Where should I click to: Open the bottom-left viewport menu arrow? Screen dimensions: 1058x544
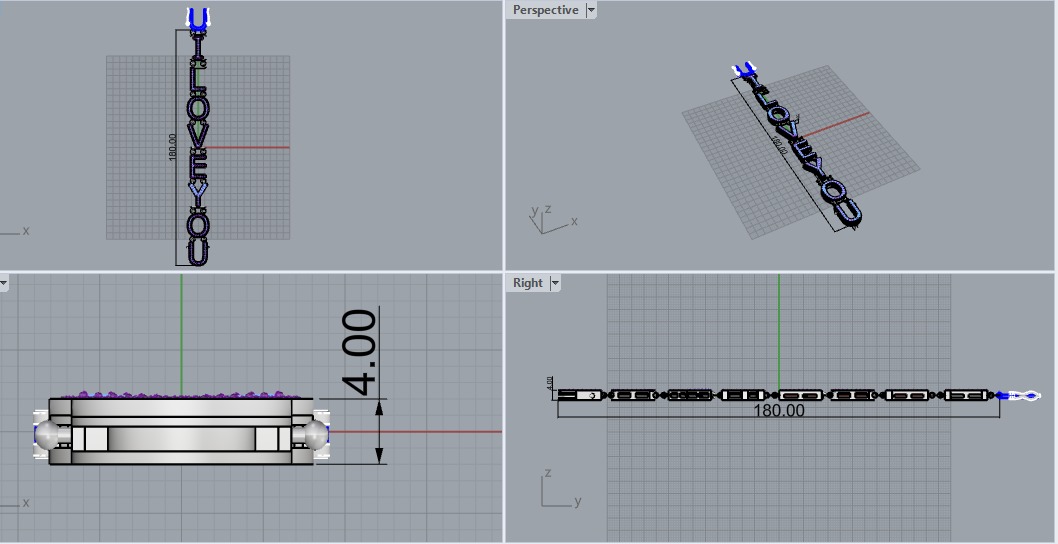click(x=3, y=283)
